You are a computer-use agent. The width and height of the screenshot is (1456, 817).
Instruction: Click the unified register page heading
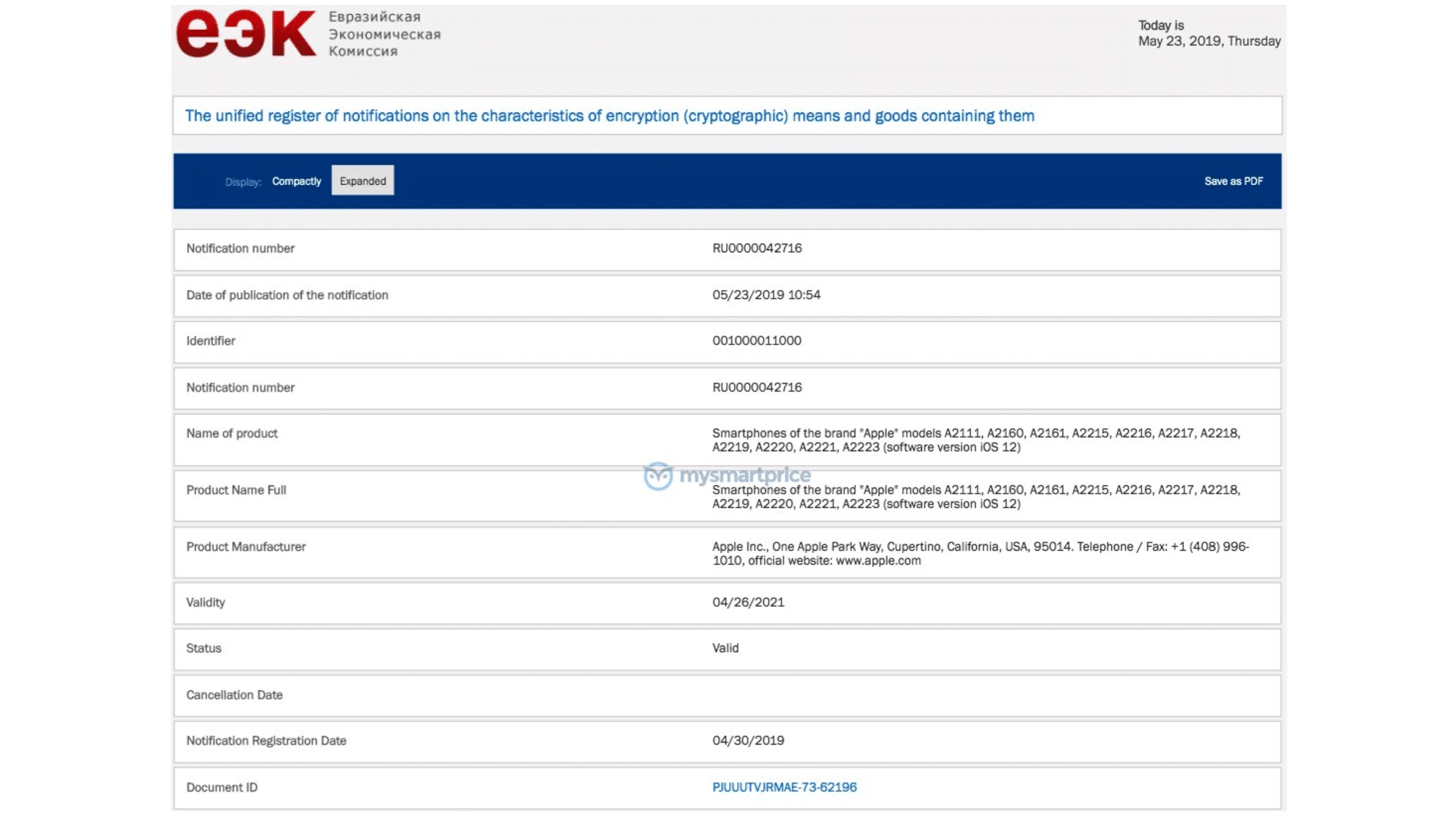coord(609,115)
